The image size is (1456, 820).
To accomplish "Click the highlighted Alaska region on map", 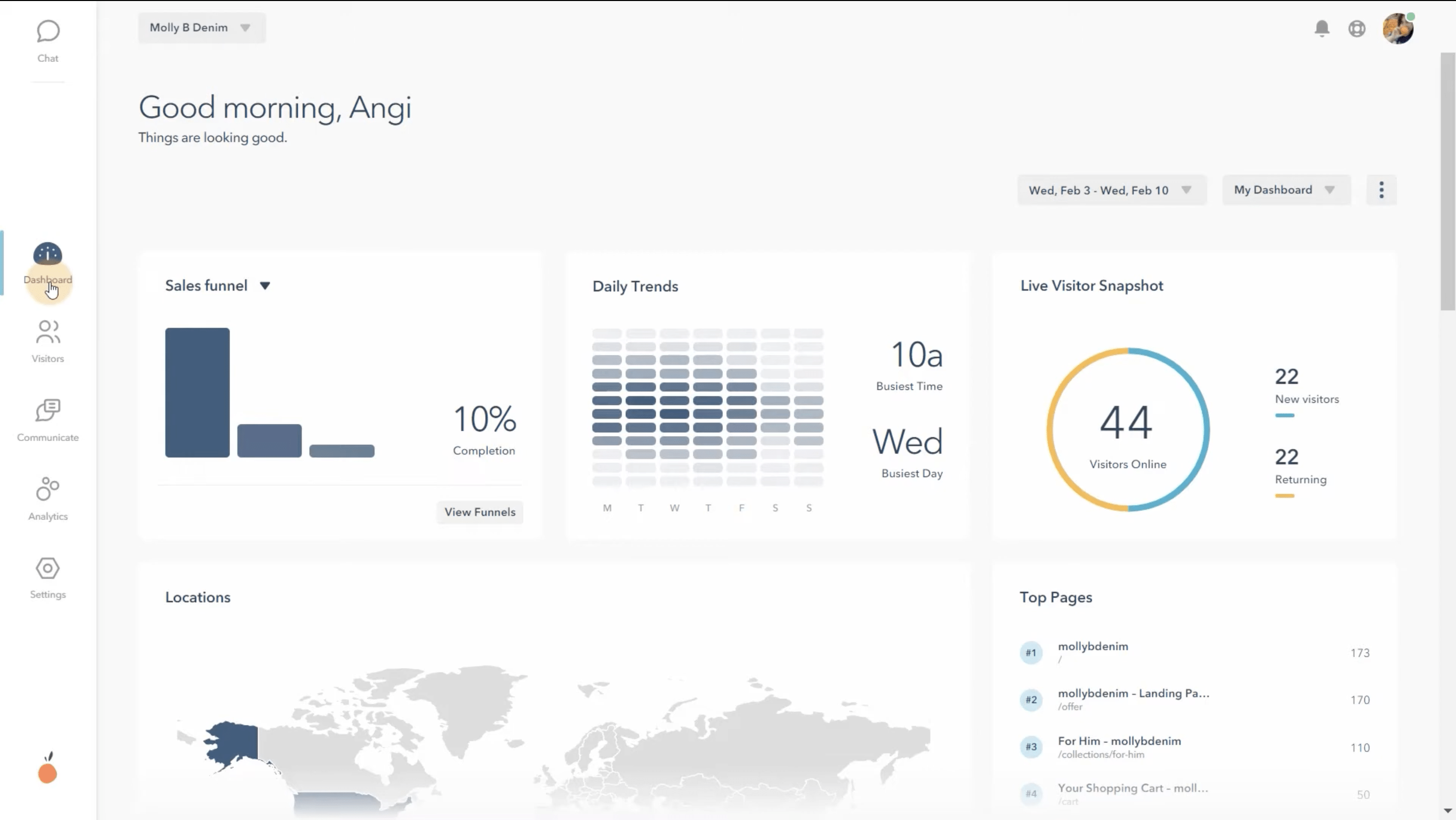I will pos(232,744).
